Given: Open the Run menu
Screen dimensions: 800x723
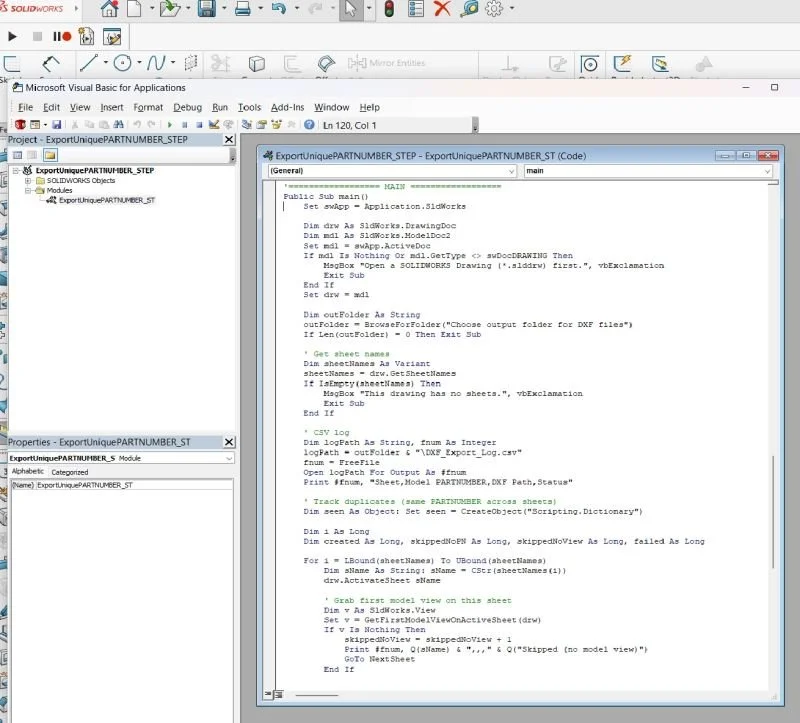Looking at the screenshot, I should (220, 107).
